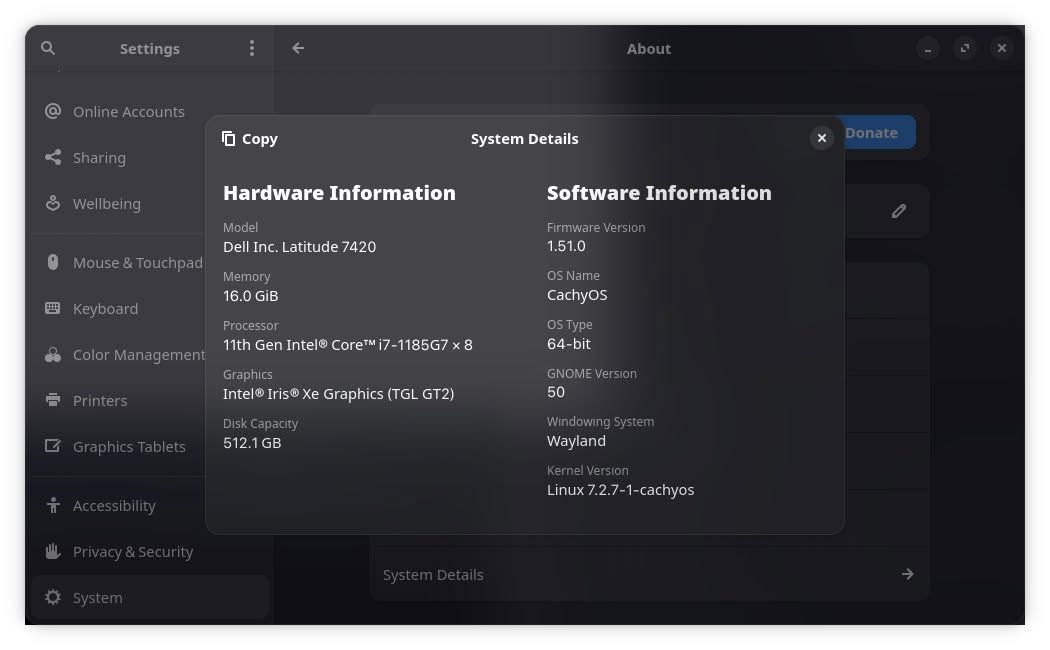Viewport: 1050px width, 650px height.
Task: Open the System Details row
Action: click(648, 574)
